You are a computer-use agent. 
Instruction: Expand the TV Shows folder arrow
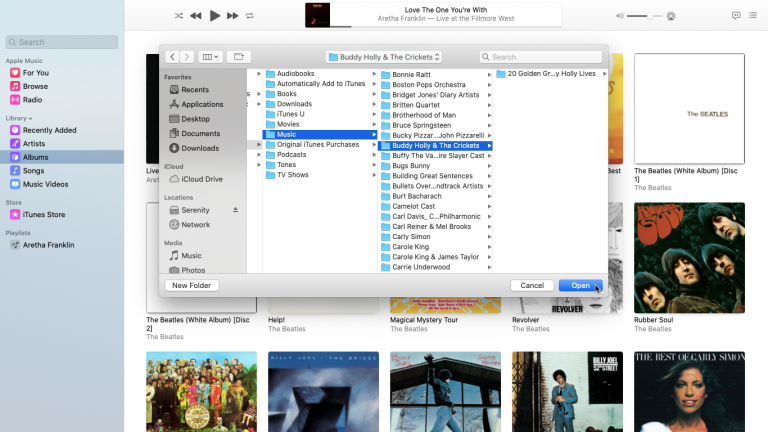click(x=374, y=175)
